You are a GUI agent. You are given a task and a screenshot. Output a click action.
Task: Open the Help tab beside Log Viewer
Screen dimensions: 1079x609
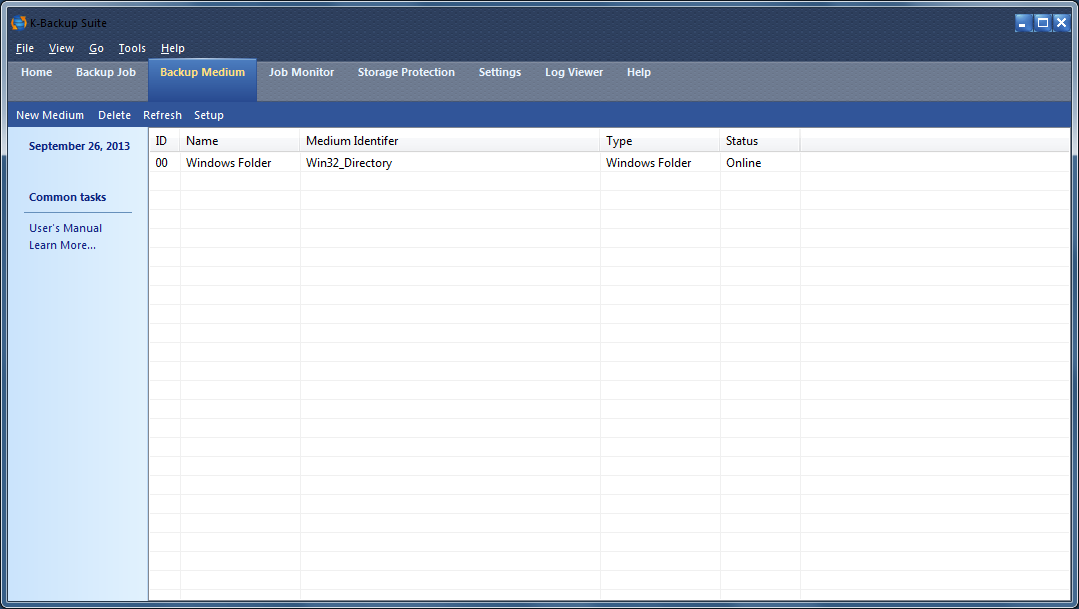pyautogui.click(x=639, y=72)
